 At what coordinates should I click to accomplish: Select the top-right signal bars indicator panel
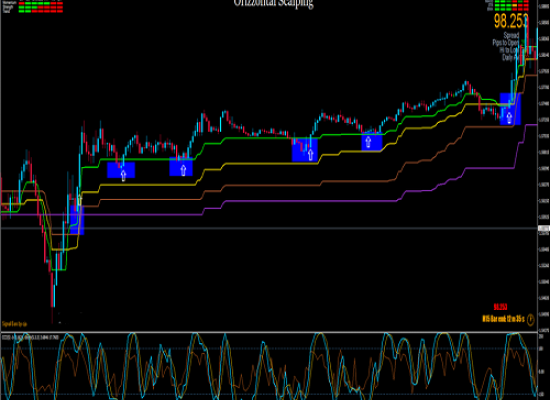pos(511,6)
